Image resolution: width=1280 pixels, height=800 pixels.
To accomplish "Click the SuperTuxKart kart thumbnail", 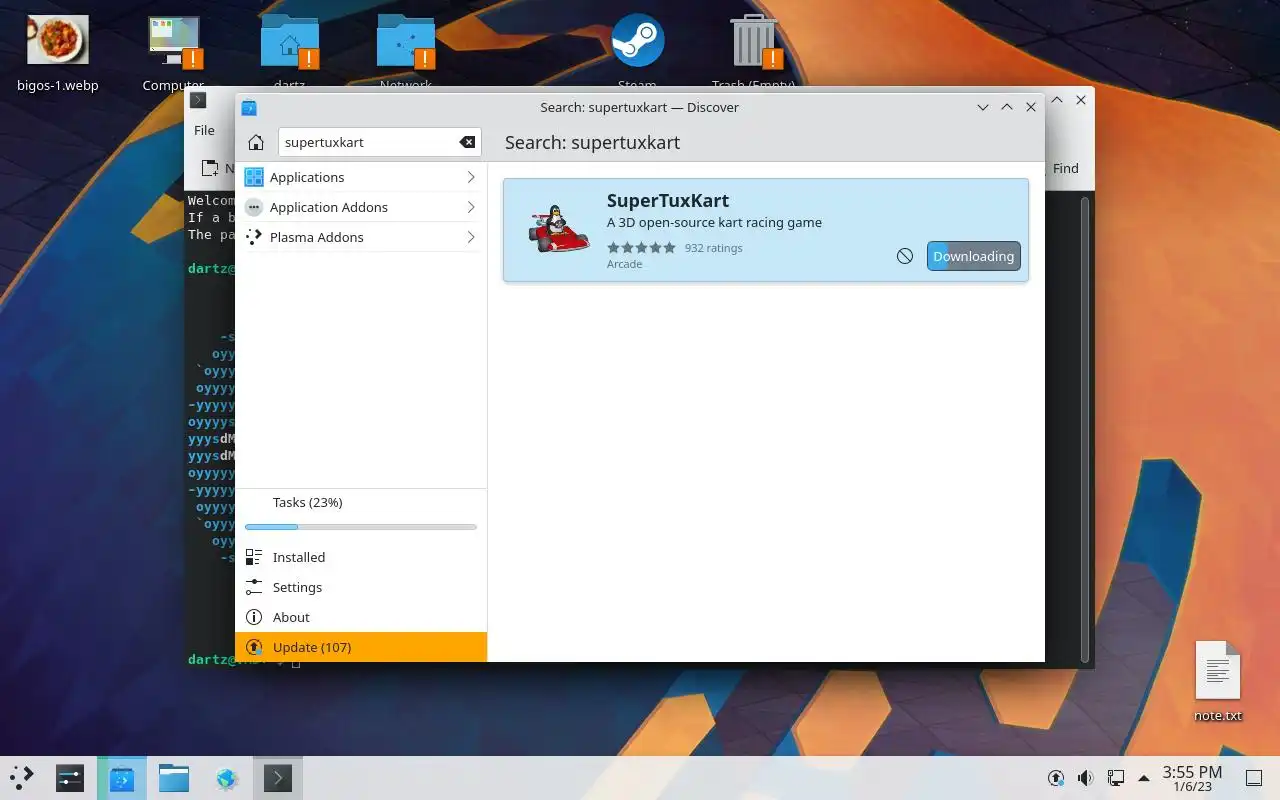I will pyautogui.click(x=558, y=229).
